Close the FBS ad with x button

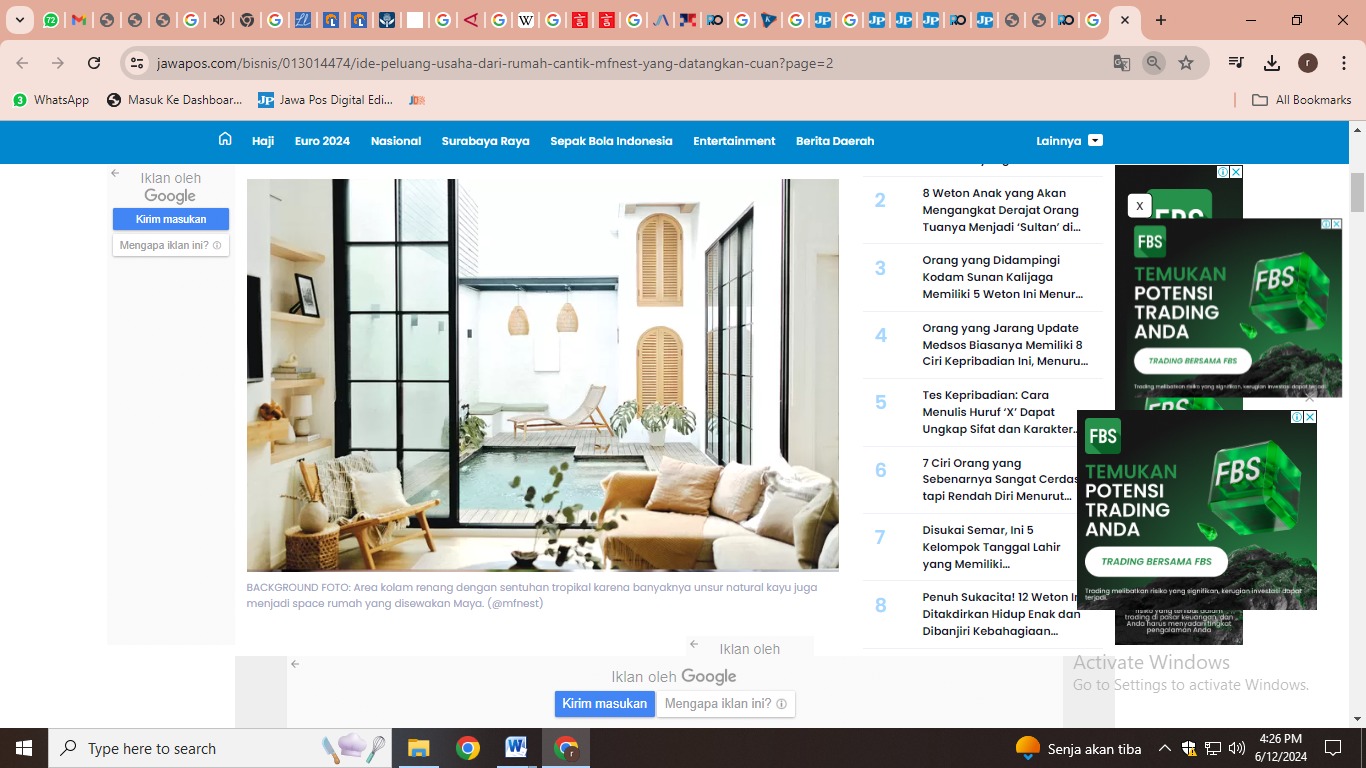coord(1139,206)
